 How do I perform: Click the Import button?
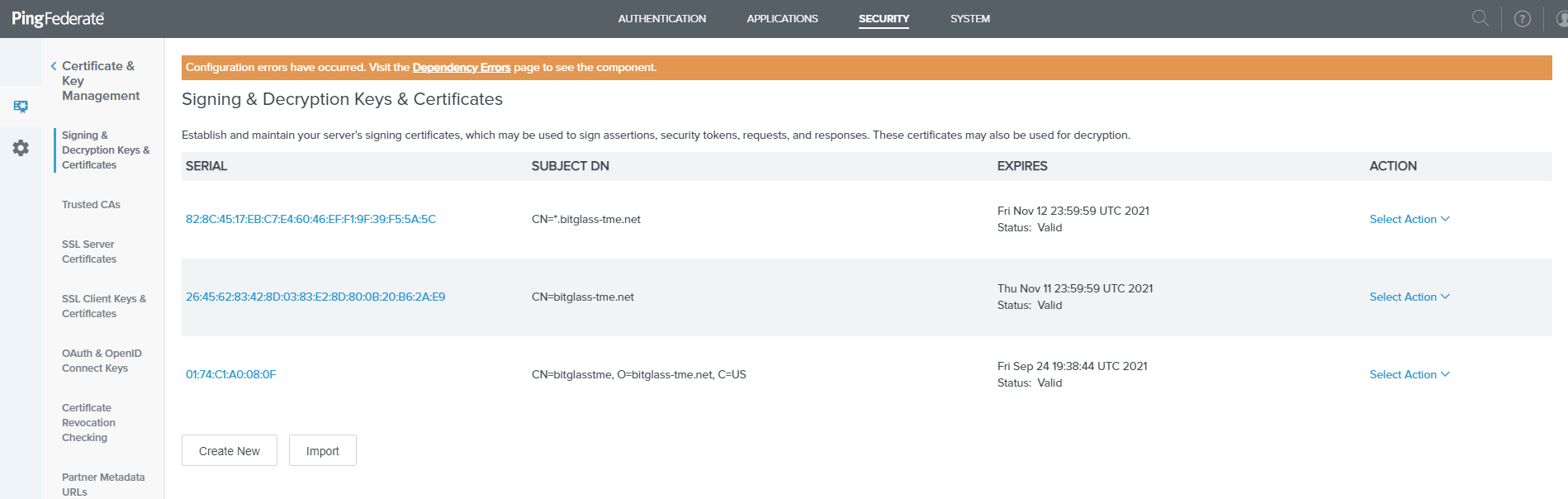[x=322, y=450]
